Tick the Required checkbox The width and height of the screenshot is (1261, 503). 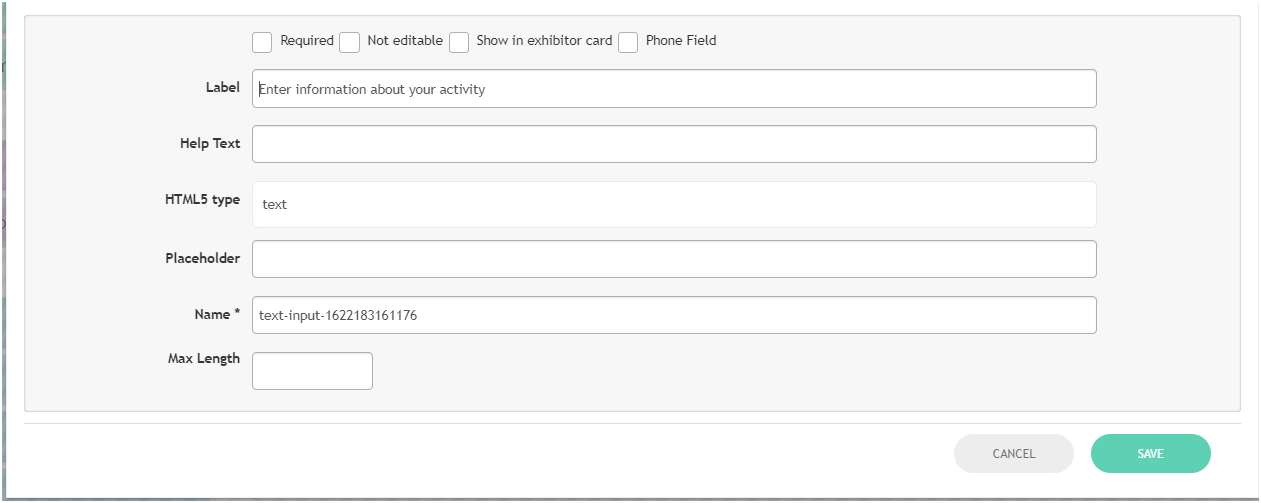pyautogui.click(x=262, y=42)
